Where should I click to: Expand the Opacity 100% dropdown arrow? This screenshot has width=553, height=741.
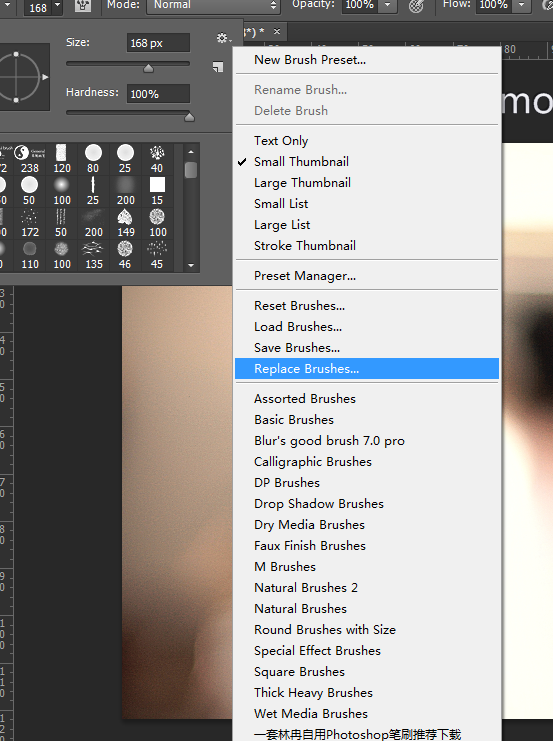coord(388,6)
